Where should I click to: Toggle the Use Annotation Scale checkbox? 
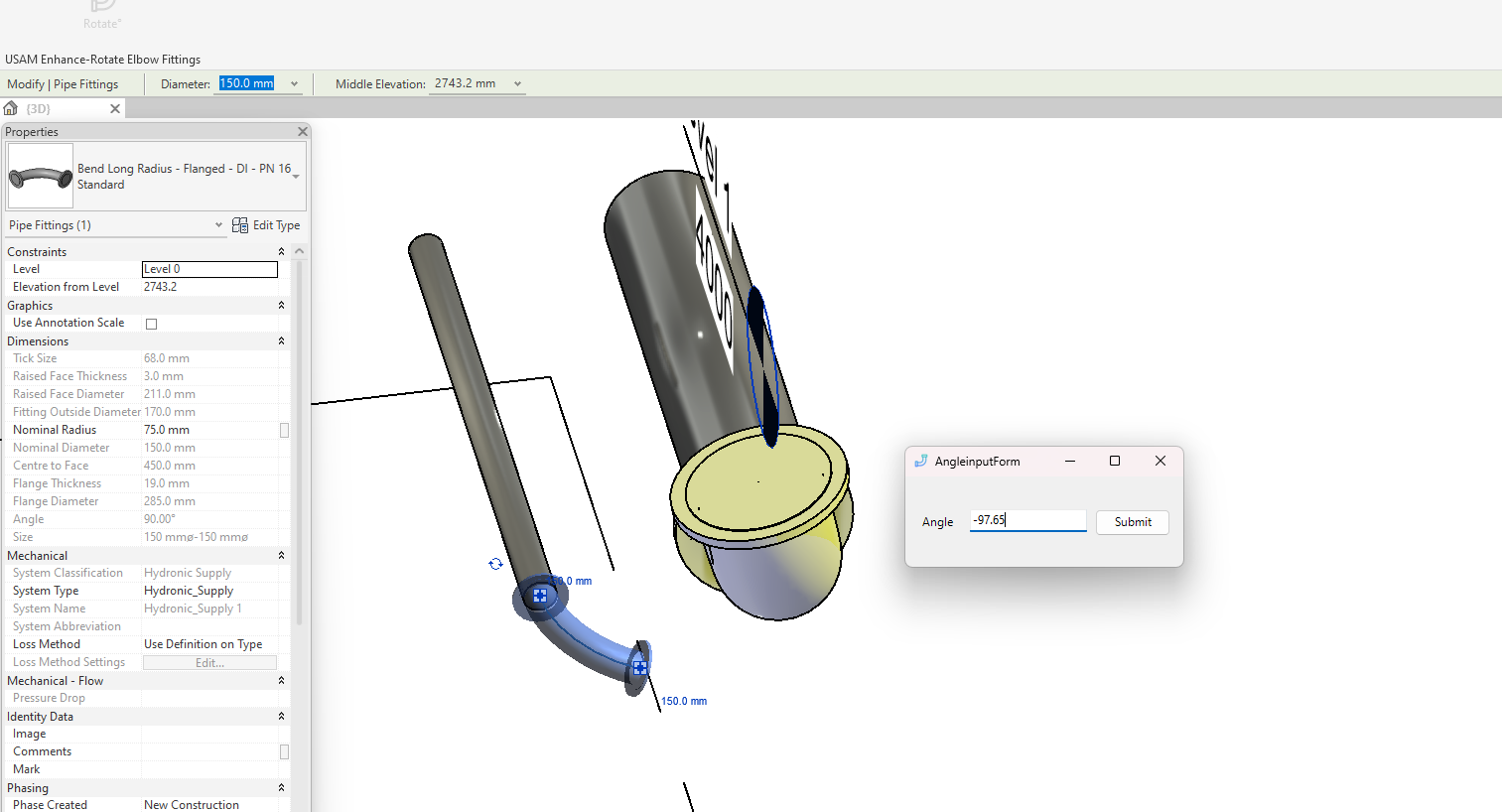coord(152,324)
